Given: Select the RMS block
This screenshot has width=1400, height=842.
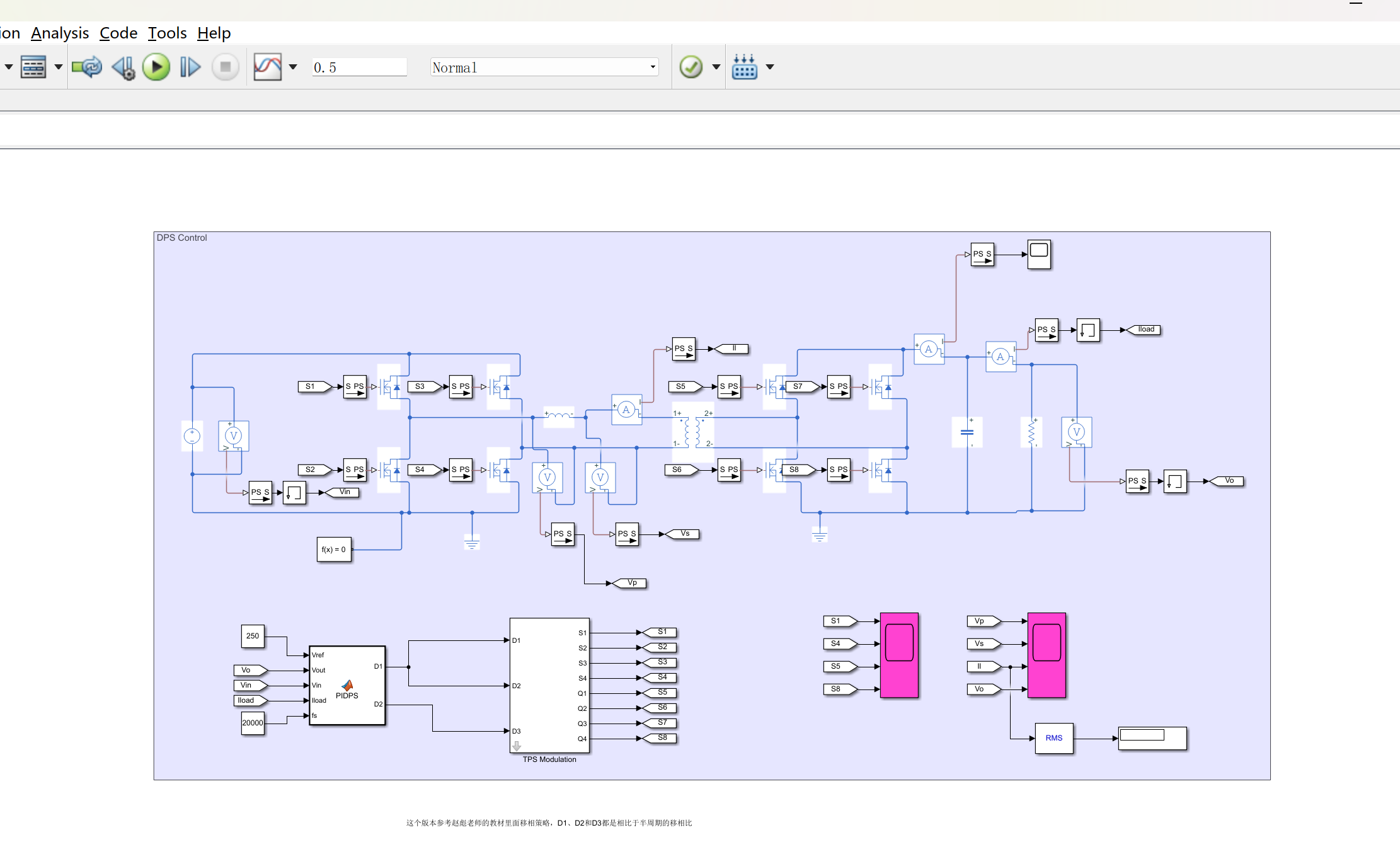Looking at the screenshot, I should pos(1053,738).
